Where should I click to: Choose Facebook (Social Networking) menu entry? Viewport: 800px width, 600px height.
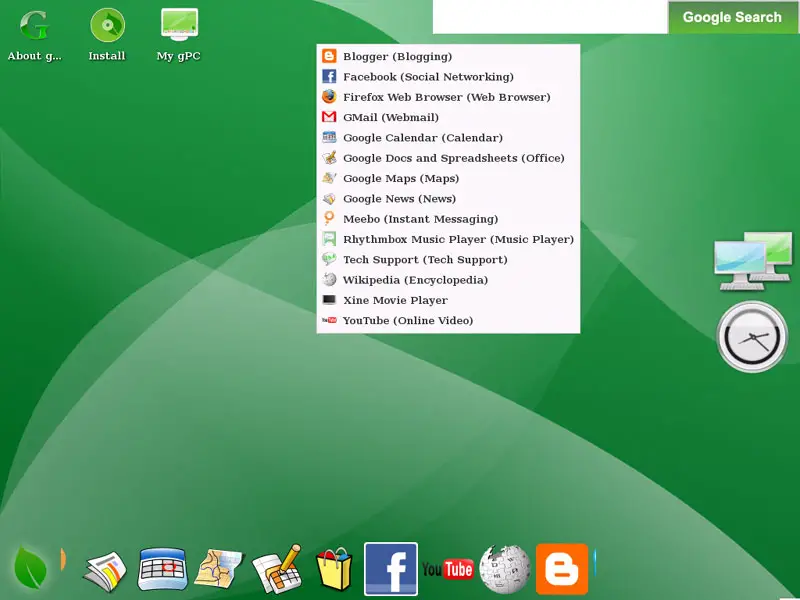coord(448,77)
